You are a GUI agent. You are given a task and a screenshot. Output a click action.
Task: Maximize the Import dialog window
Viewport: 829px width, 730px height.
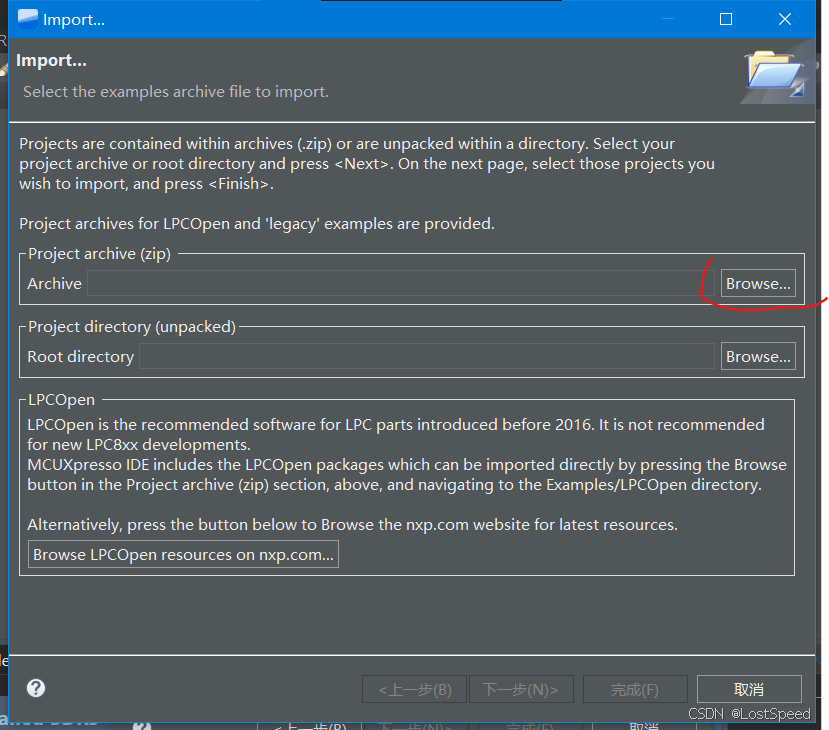(726, 19)
